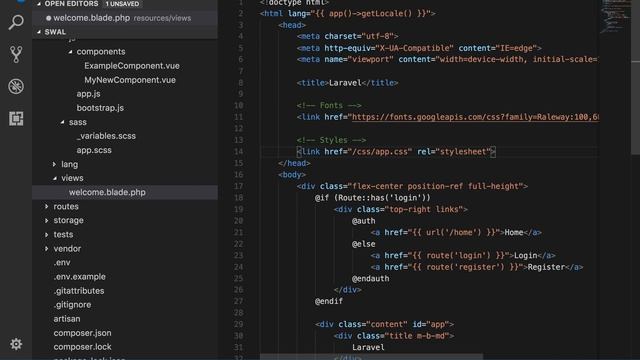The width and height of the screenshot is (640, 360).
Task: Open the Extensions view icon
Action: tap(16, 118)
